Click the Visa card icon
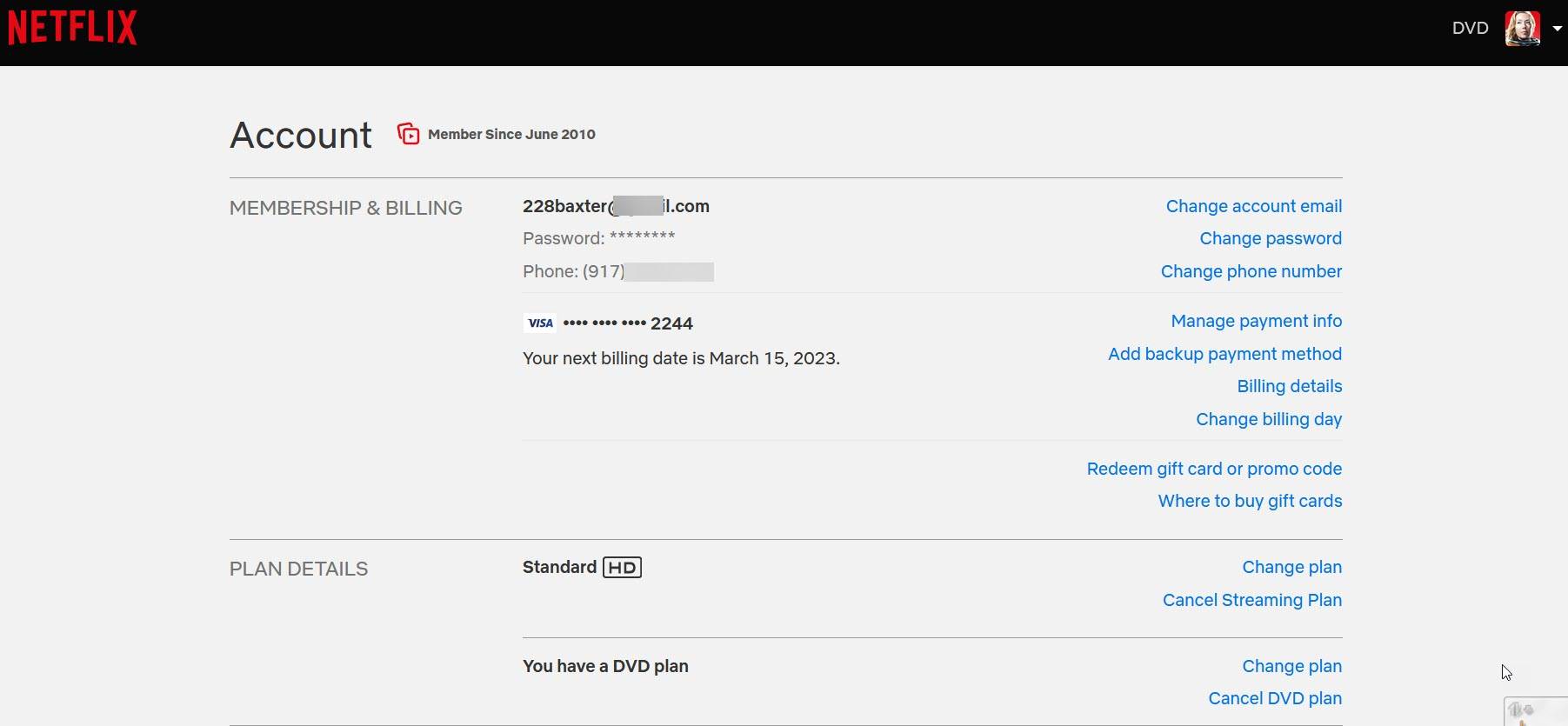This screenshot has height=726, width=1568. 540,323
